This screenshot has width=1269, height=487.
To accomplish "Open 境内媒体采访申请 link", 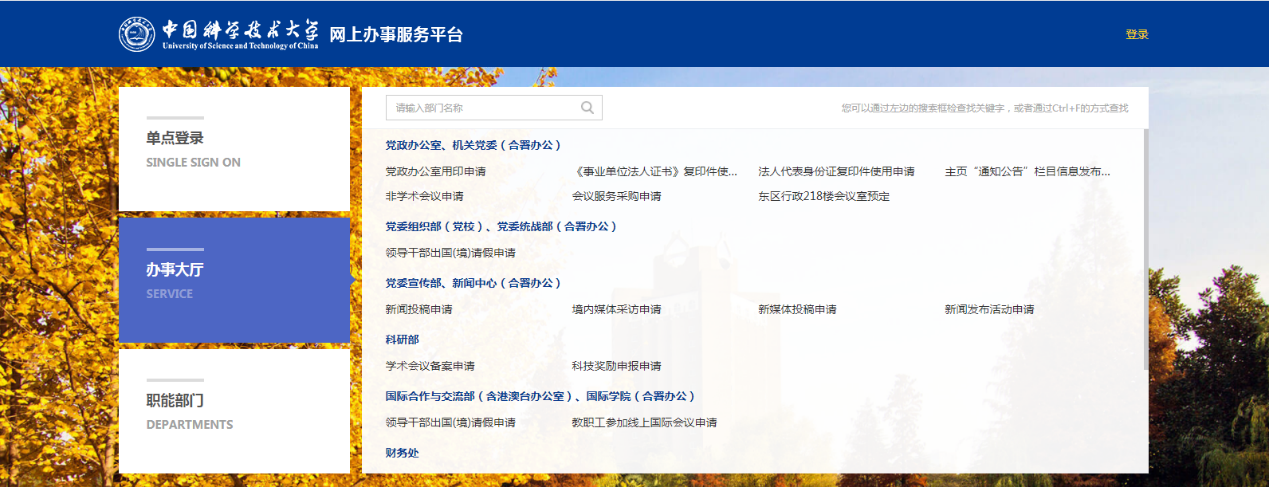I will pos(616,309).
